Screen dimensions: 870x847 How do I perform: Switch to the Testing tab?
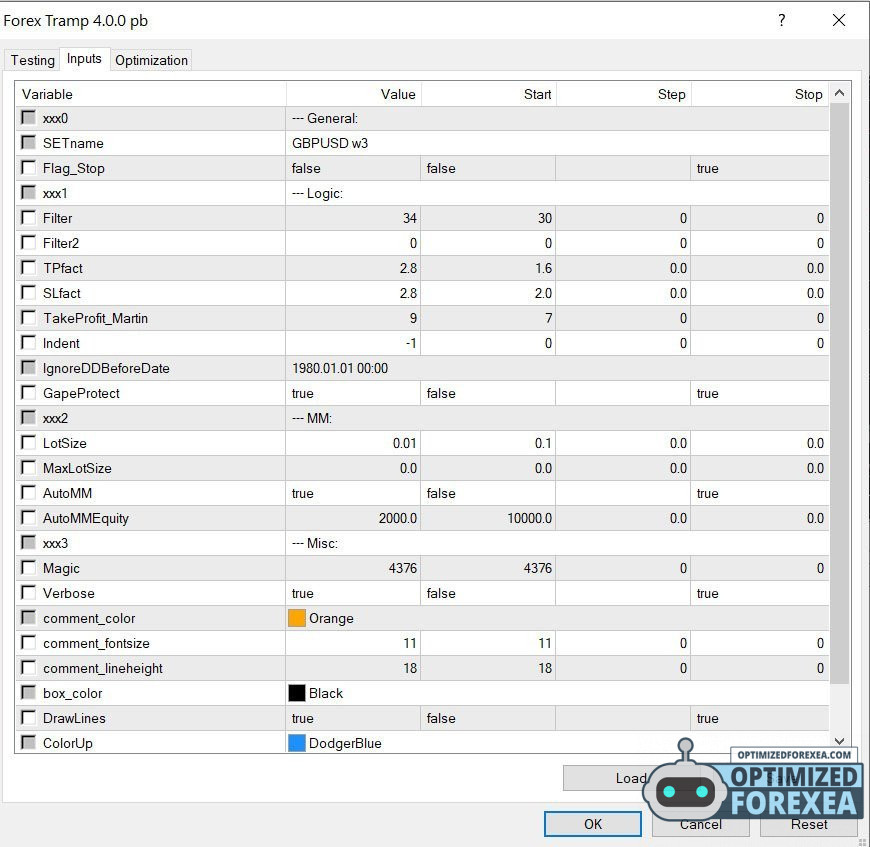click(32, 60)
